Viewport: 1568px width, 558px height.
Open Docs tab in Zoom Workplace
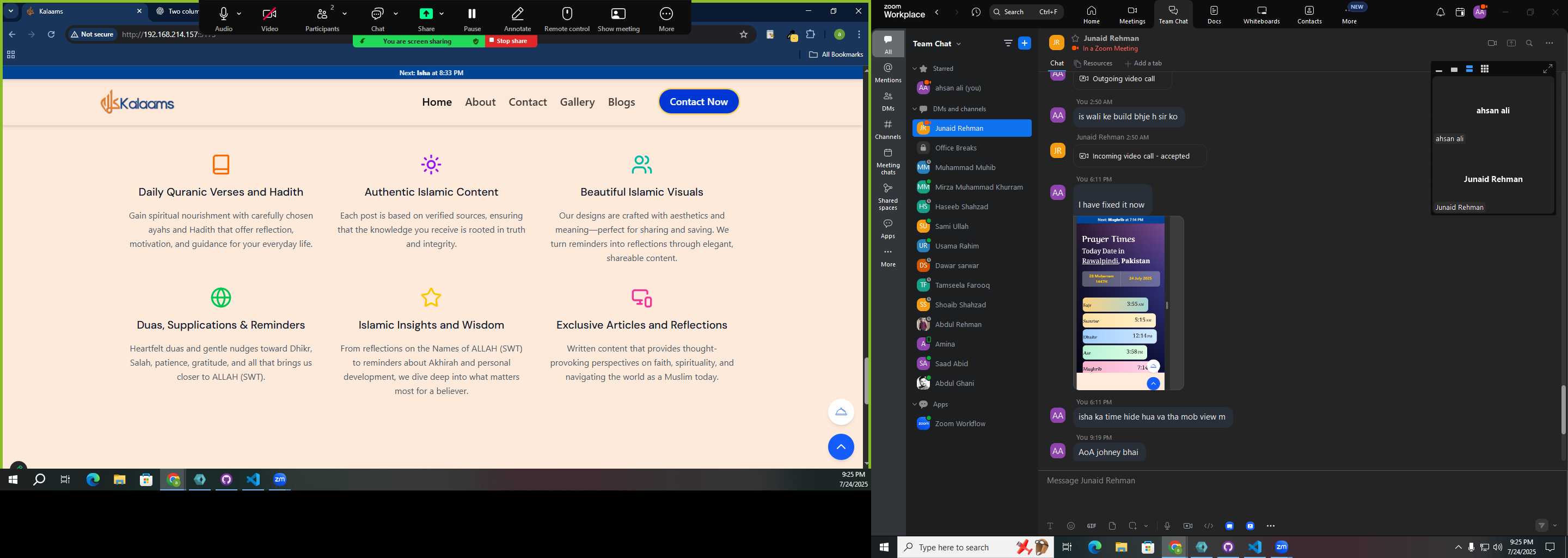point(1214,15)
